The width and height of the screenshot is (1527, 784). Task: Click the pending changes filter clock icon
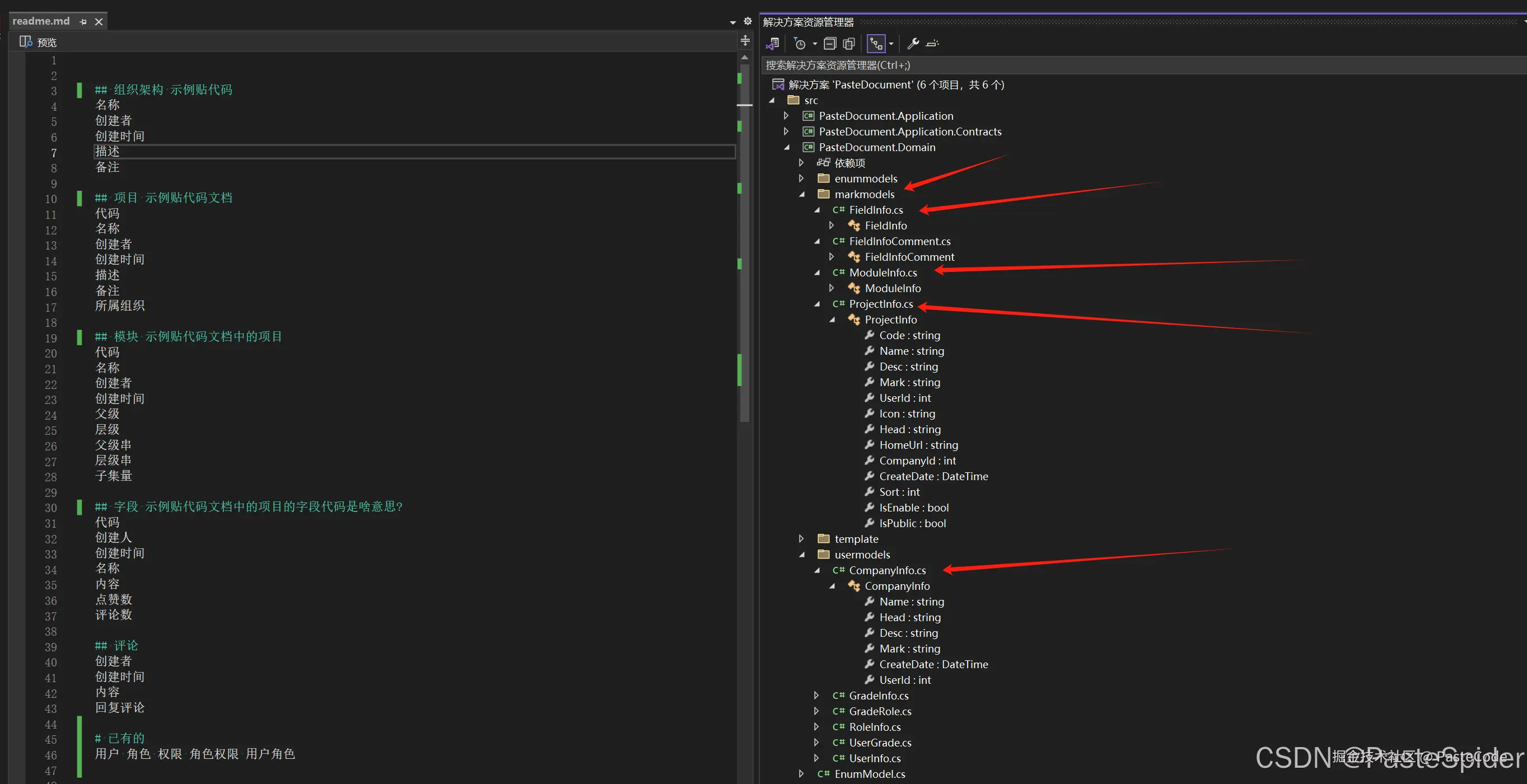(x=800, y=44)
